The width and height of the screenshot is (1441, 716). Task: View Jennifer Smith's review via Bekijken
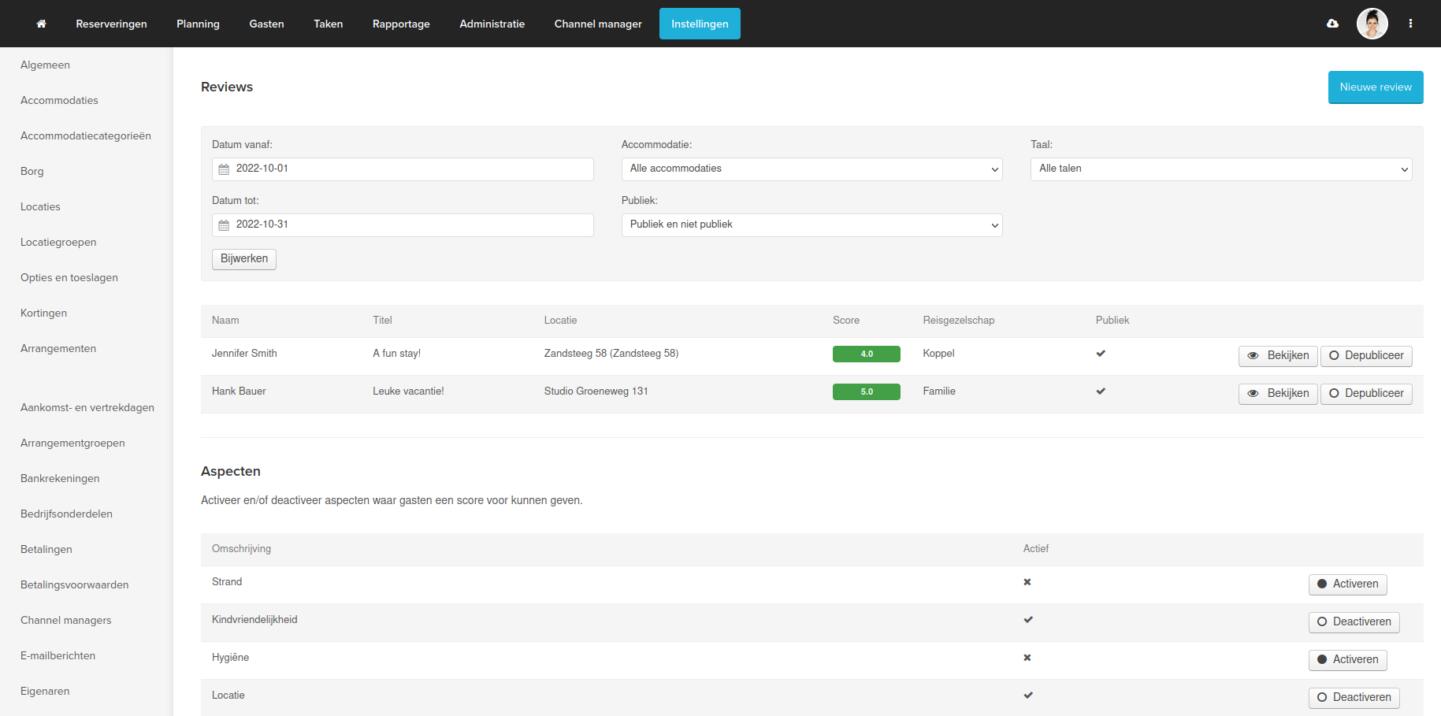tap(1277, 356)
